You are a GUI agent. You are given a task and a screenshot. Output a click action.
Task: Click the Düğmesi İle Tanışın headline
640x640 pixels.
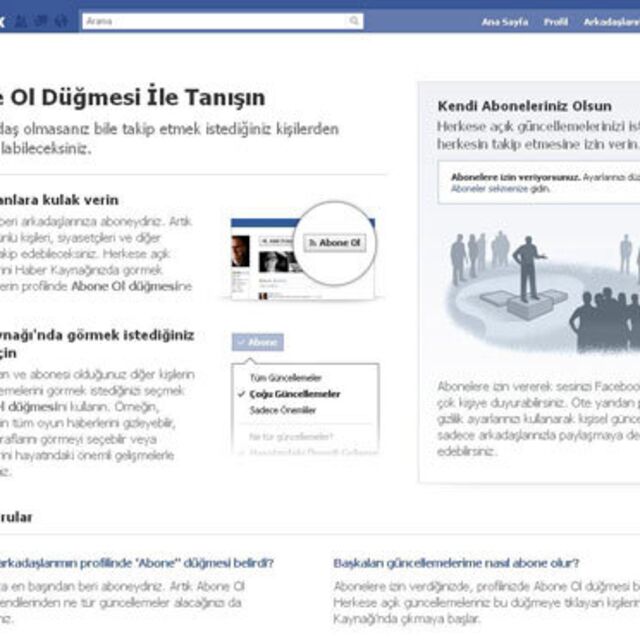click(153, 98)
